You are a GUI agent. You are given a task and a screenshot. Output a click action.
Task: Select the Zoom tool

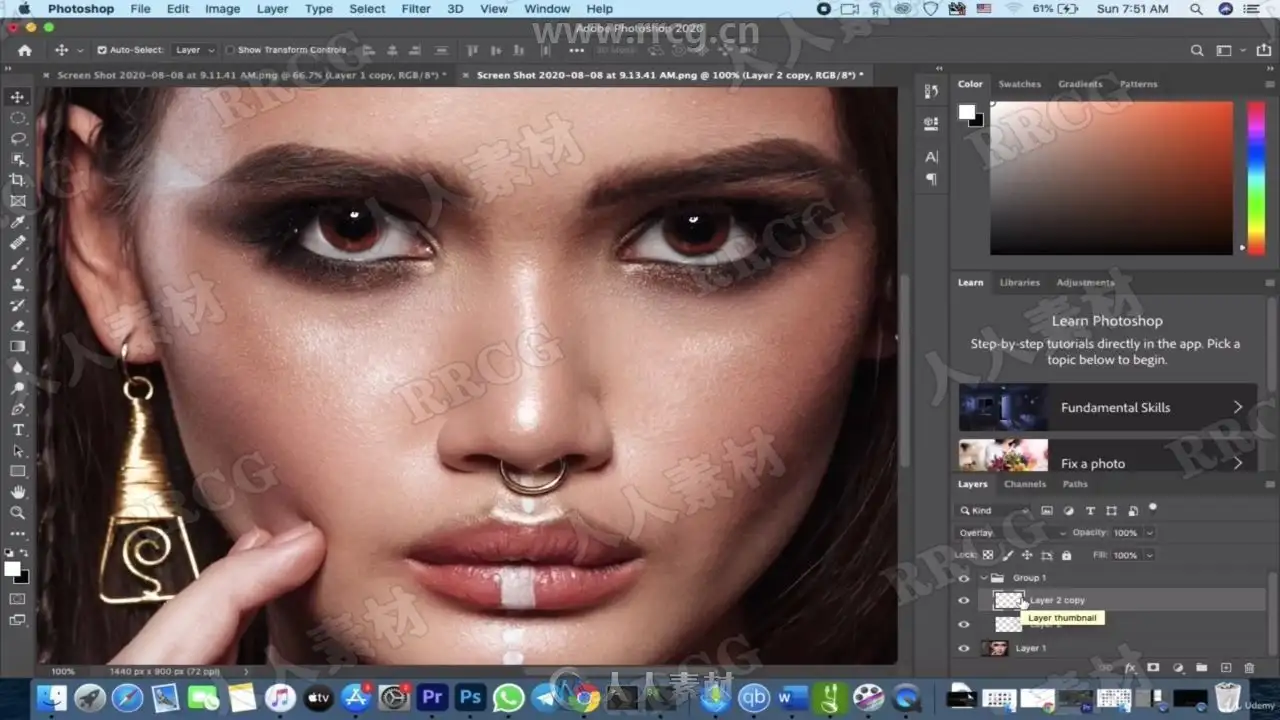click(17, 513)
